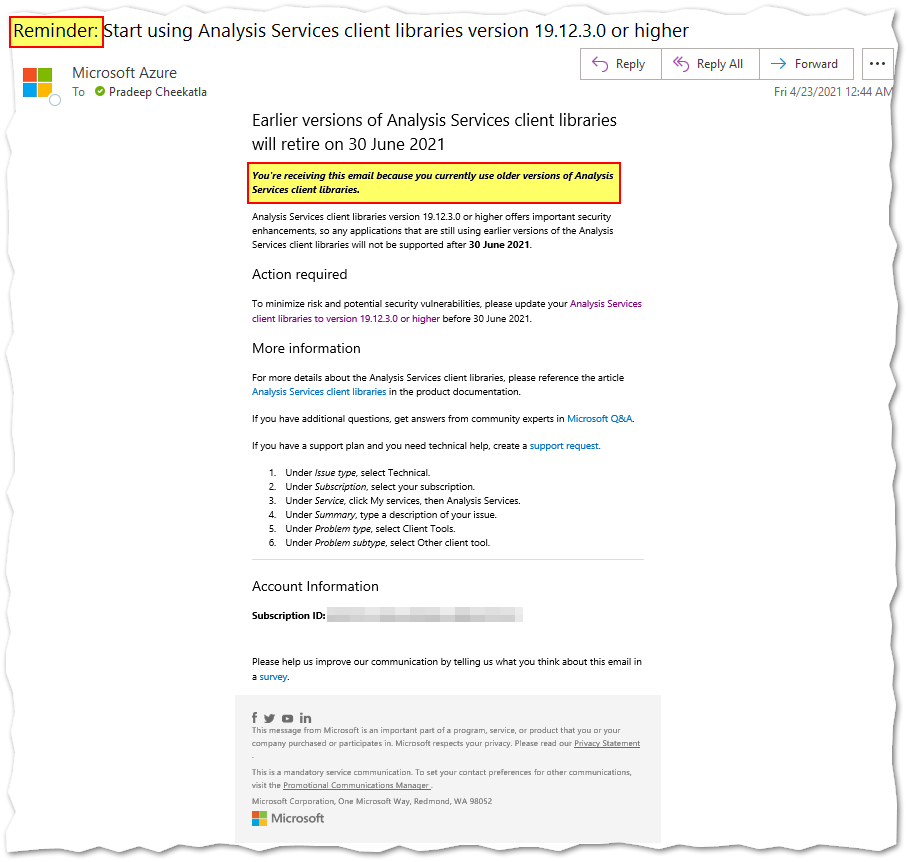Click the Twitter icon in footer
908x862 pixels.
tap(269, 718)
